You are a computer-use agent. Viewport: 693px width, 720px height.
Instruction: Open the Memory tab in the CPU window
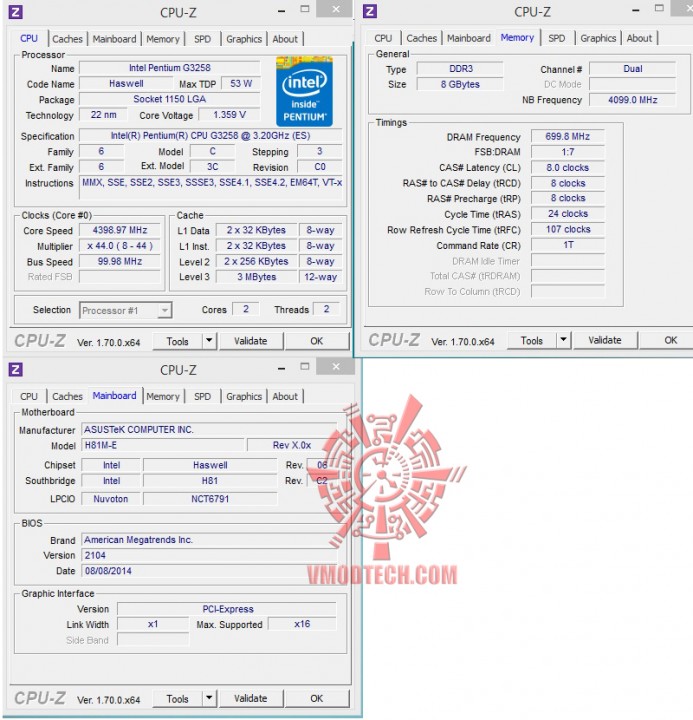click(x=163, y=39)
